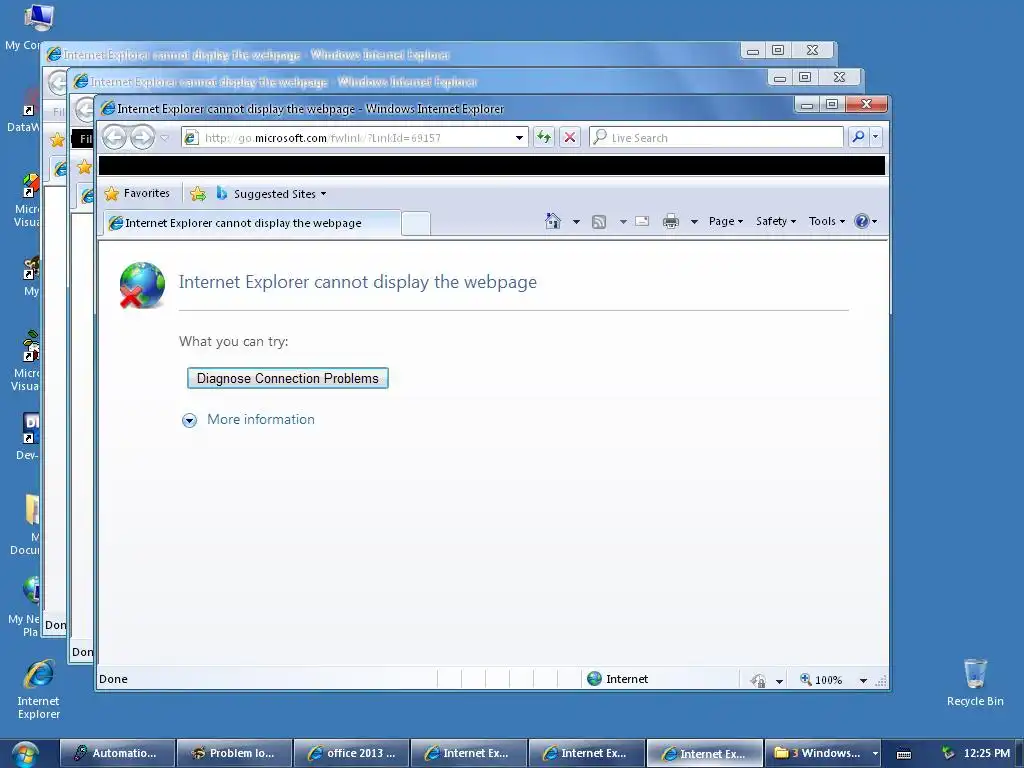Expand the address bar URL history dropdown
1024x768 pixels.
(x=519, y=138)
